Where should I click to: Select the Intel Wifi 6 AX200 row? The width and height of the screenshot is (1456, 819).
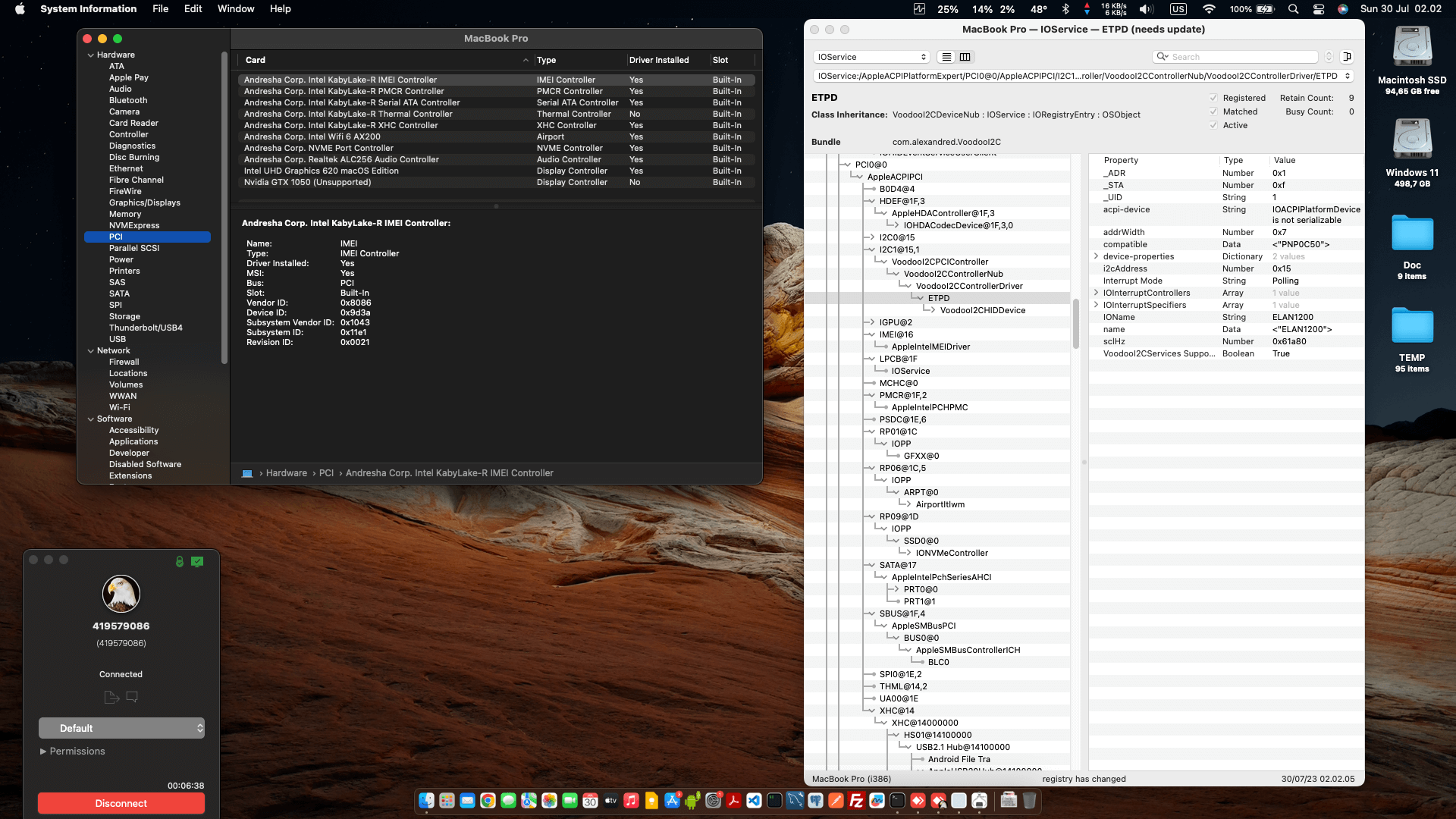point(496,136)
